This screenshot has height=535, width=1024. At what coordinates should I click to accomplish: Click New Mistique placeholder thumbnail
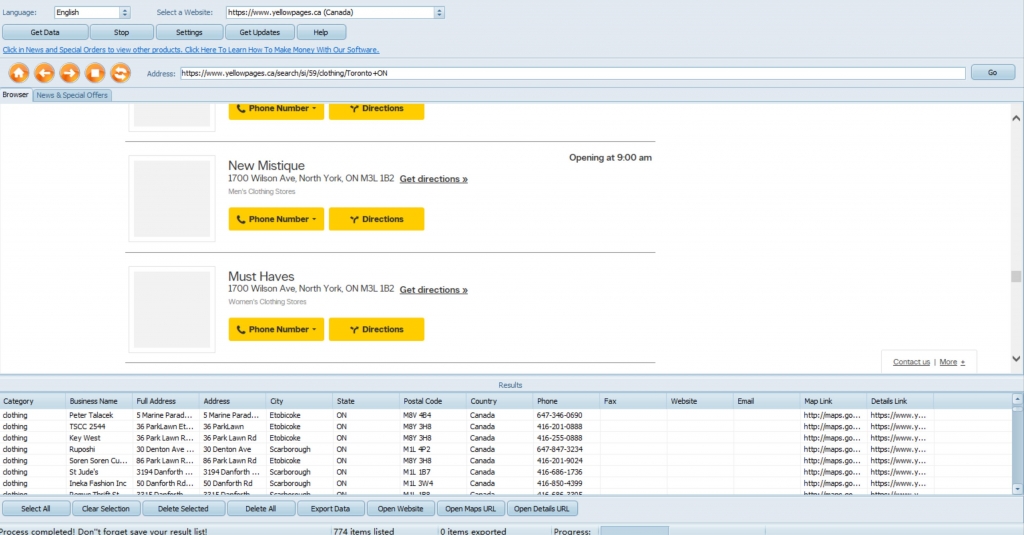point(172,199)
